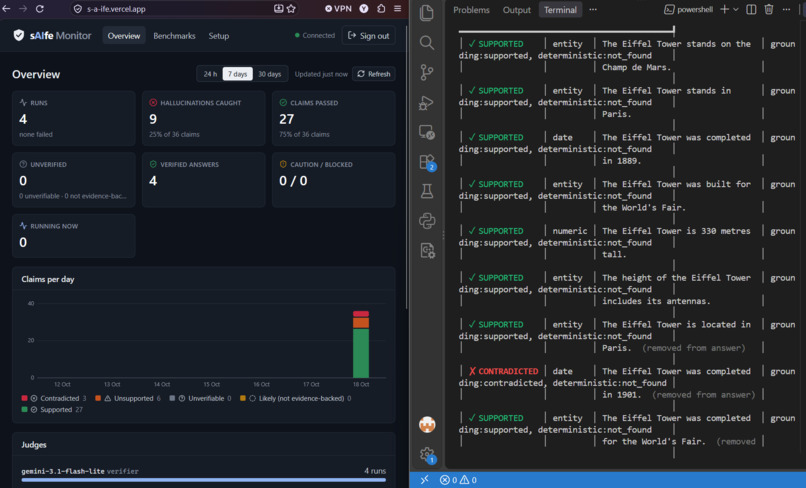806x488 pixels.
Task: Click the Refresh button
Action: pos(374,74)
